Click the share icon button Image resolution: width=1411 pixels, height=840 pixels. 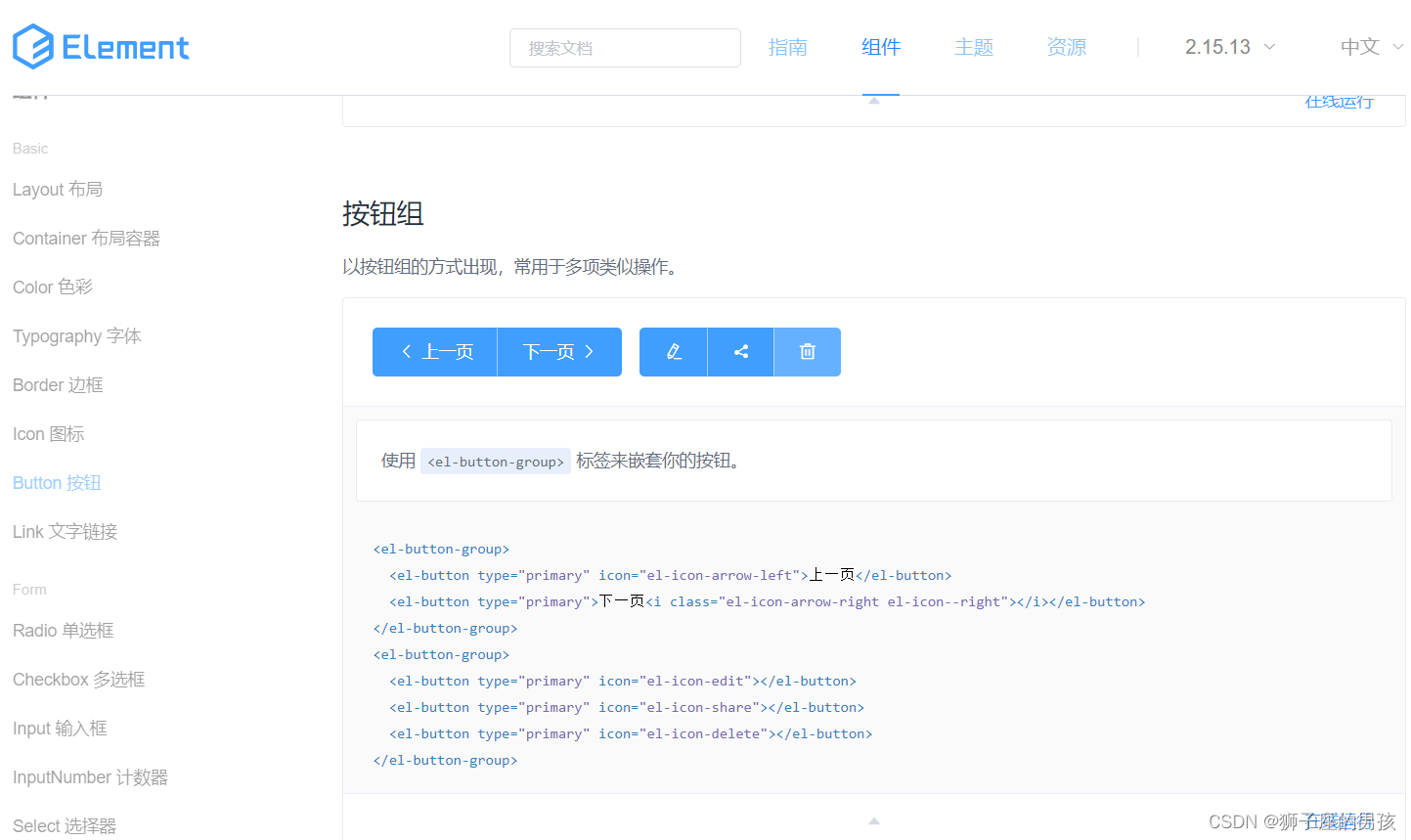[x=741, y=352]
